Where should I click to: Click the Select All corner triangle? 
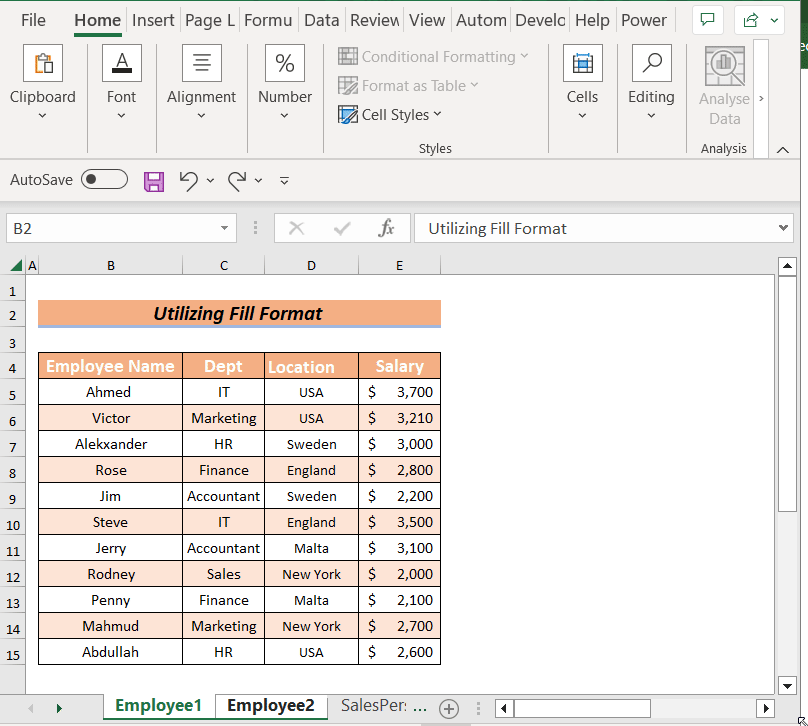[x=16, y=266]
